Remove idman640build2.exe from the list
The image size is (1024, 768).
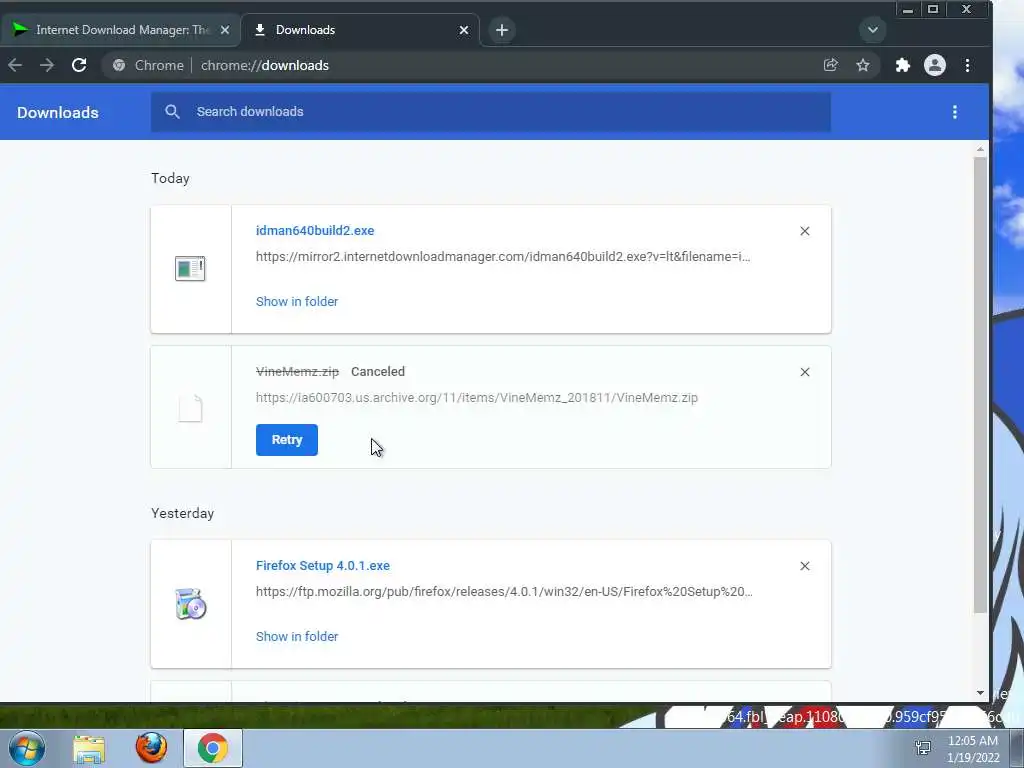pyautogui.click(x=805, y=231)
